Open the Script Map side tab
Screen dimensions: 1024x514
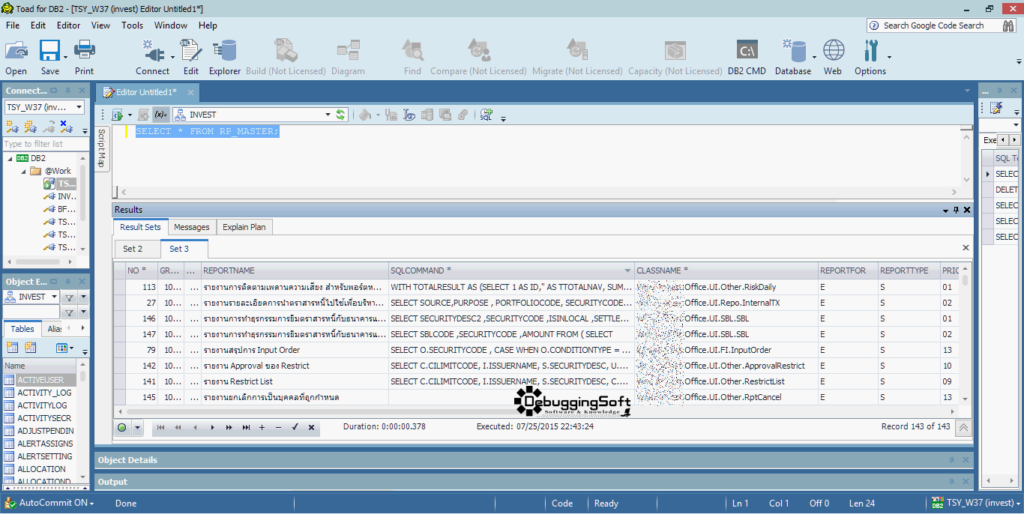point(102,147)
